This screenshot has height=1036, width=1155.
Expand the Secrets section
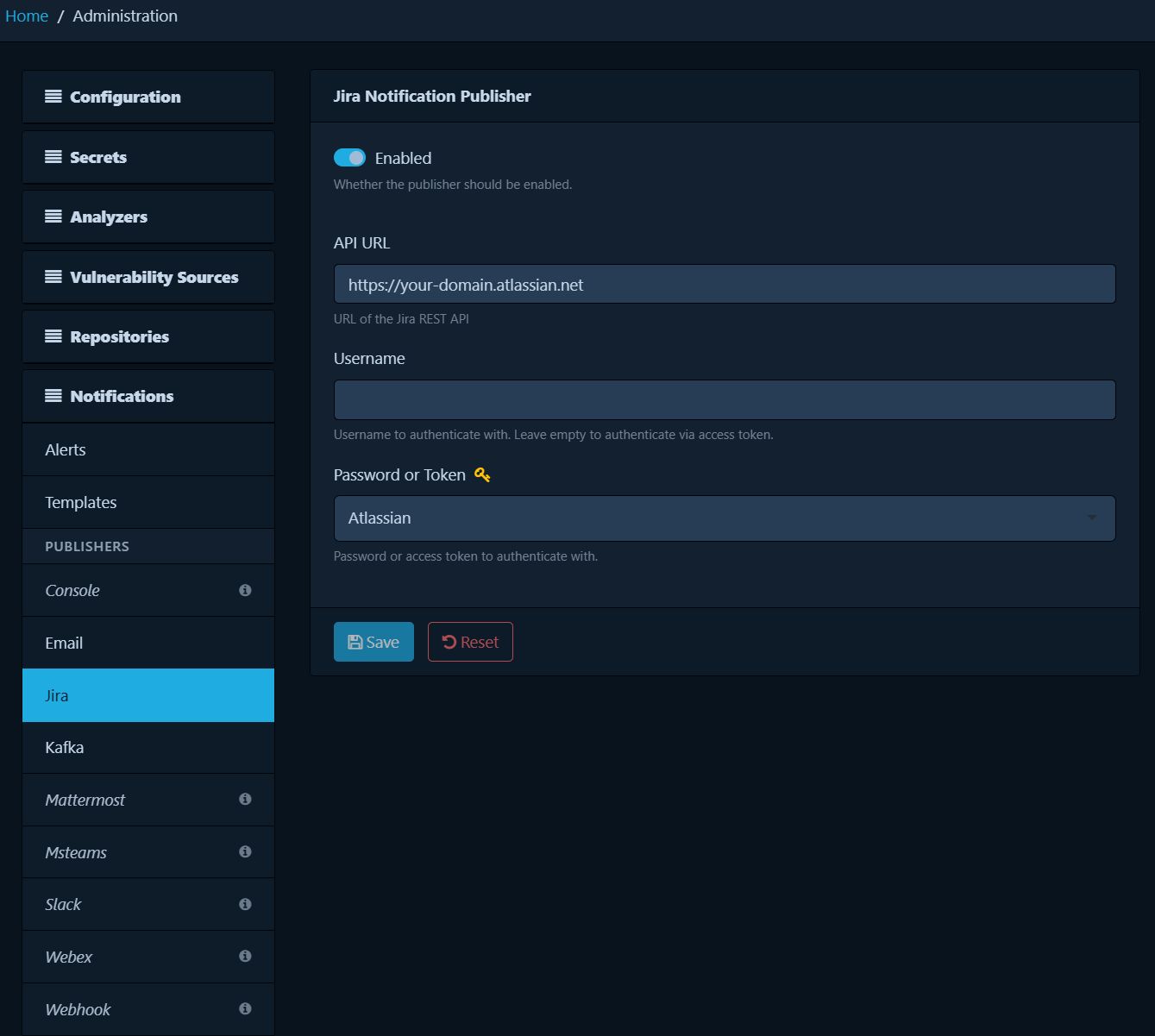tap(148, 157)
